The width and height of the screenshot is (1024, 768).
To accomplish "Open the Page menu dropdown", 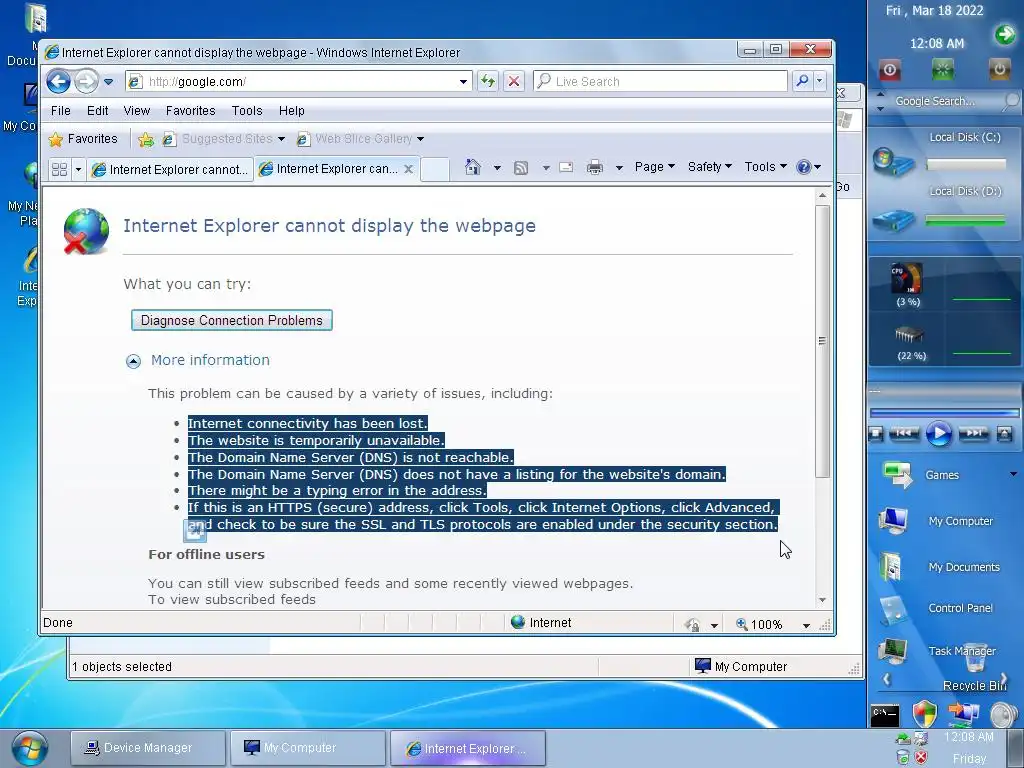I will click(654, 167).
